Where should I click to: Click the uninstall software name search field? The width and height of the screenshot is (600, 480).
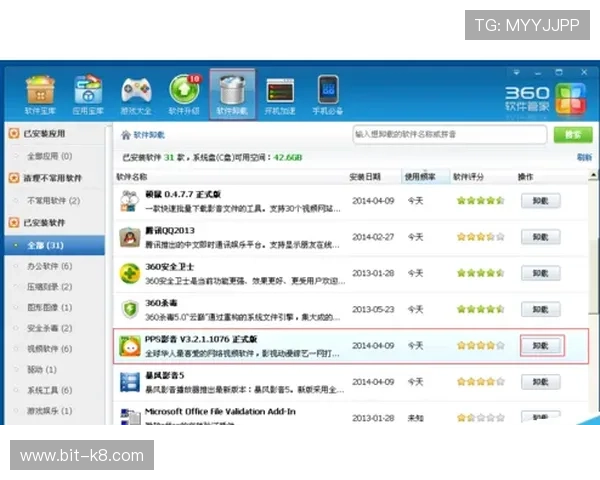point(450,133)
